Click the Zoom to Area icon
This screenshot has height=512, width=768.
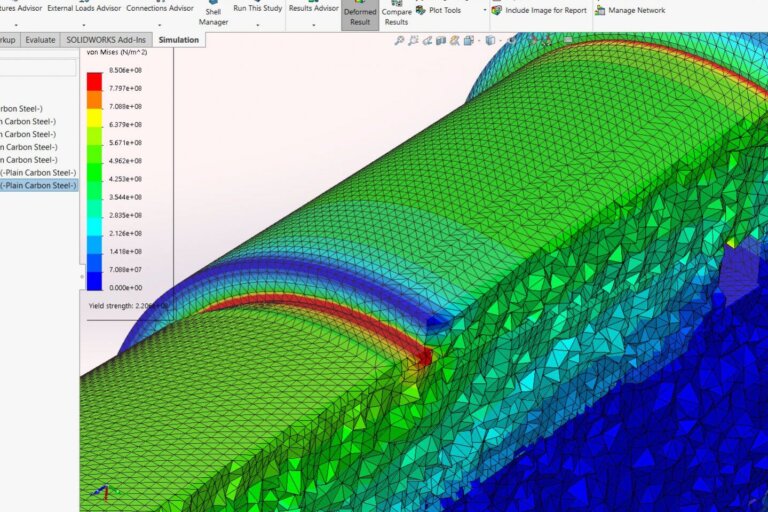point(413,41)
